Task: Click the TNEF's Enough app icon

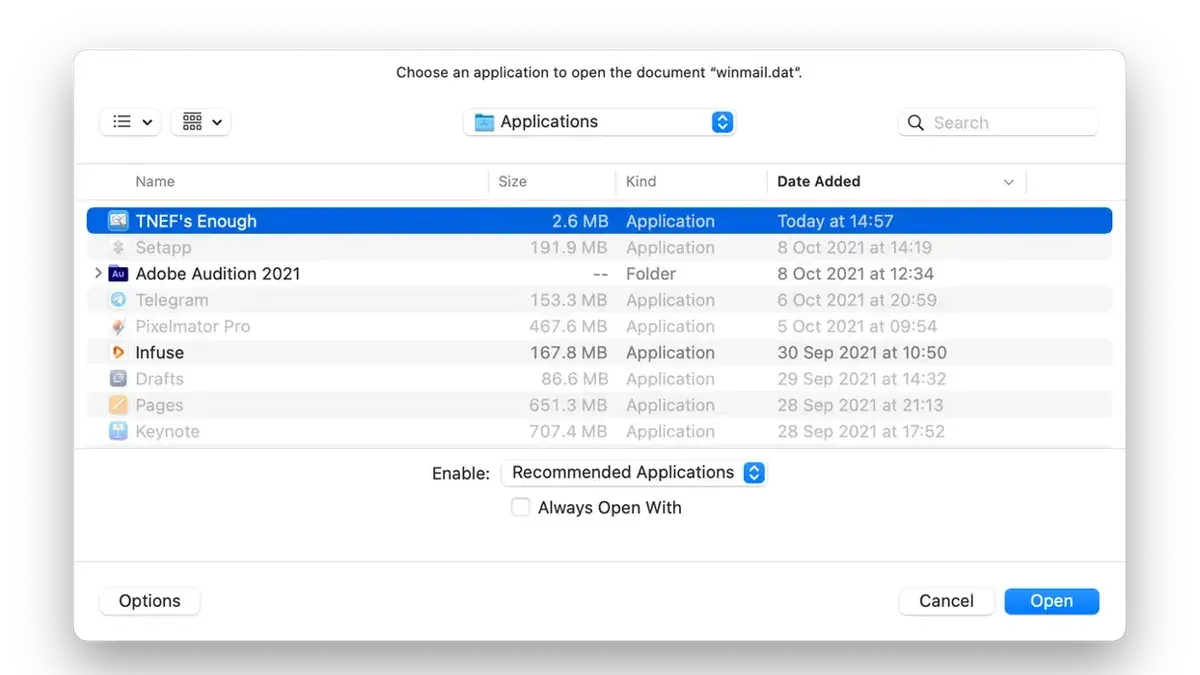Action: point(118,221)
